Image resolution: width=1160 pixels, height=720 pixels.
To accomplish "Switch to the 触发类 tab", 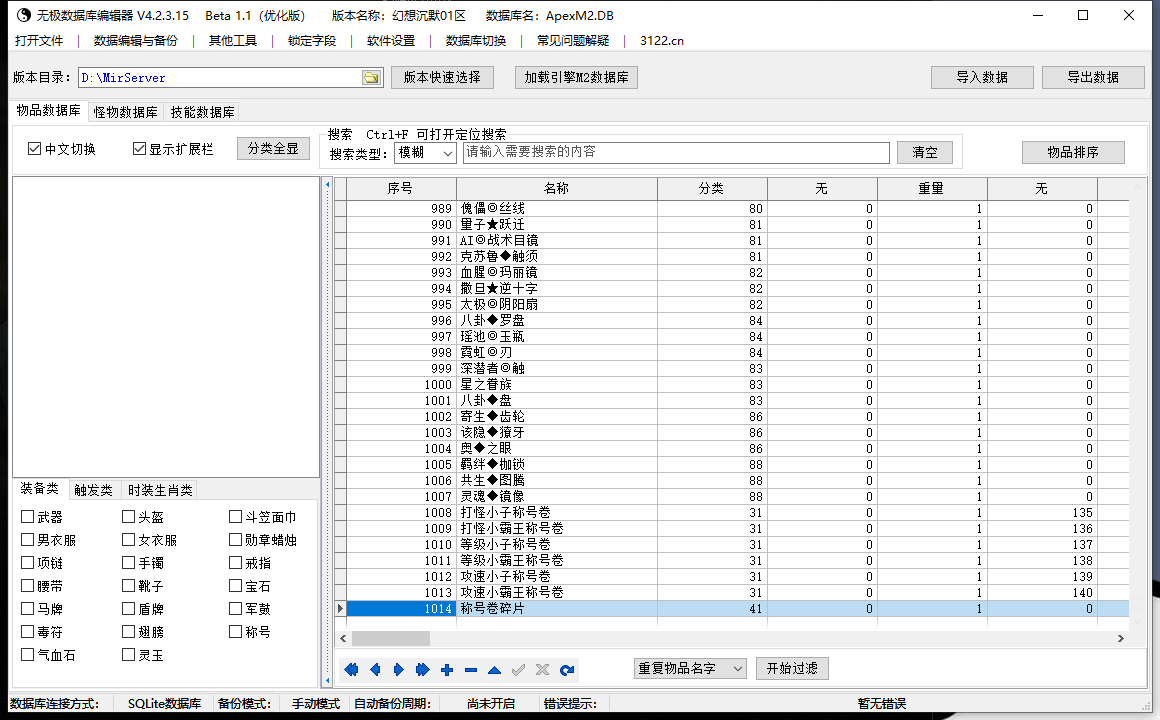I will pos(93,490).
